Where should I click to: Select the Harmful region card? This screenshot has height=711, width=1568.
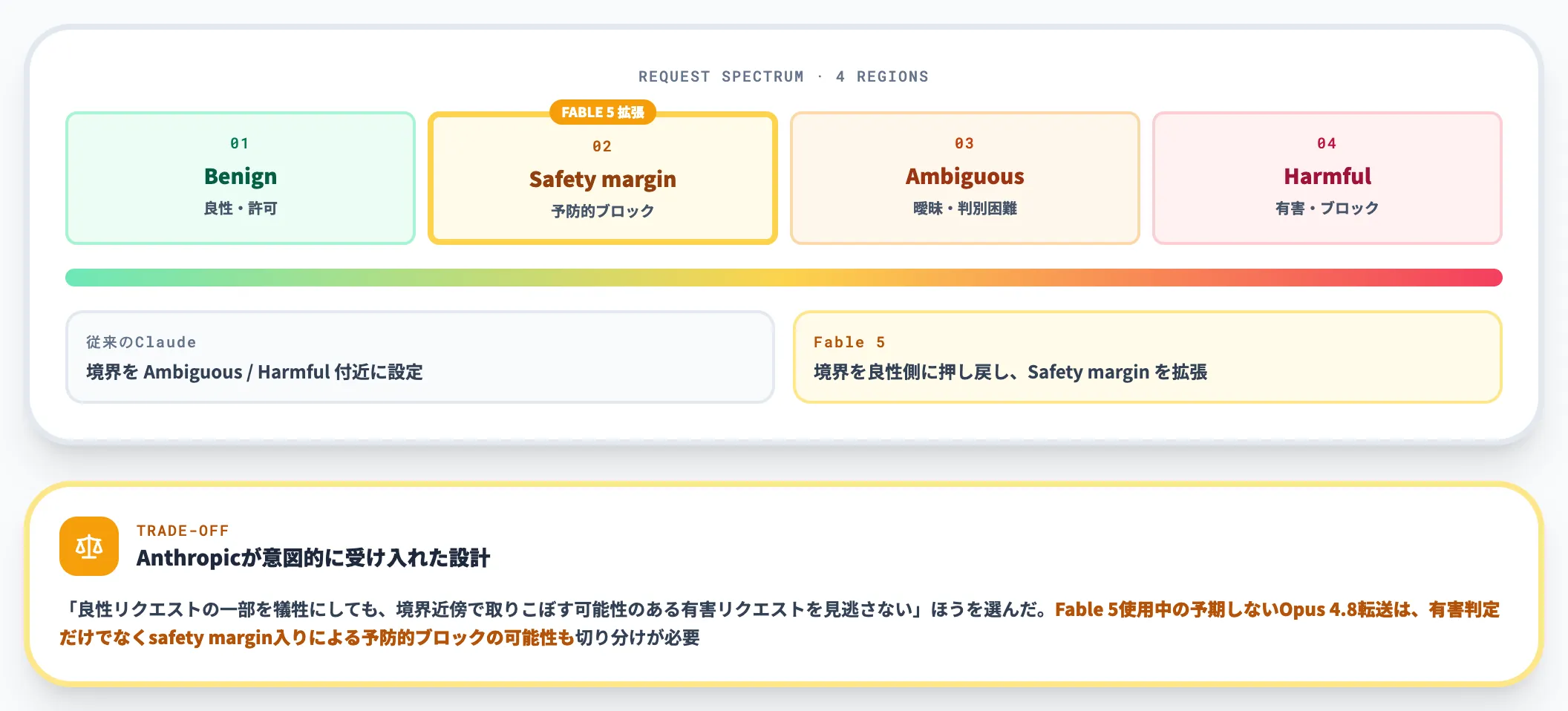(x=1327, y=178)
